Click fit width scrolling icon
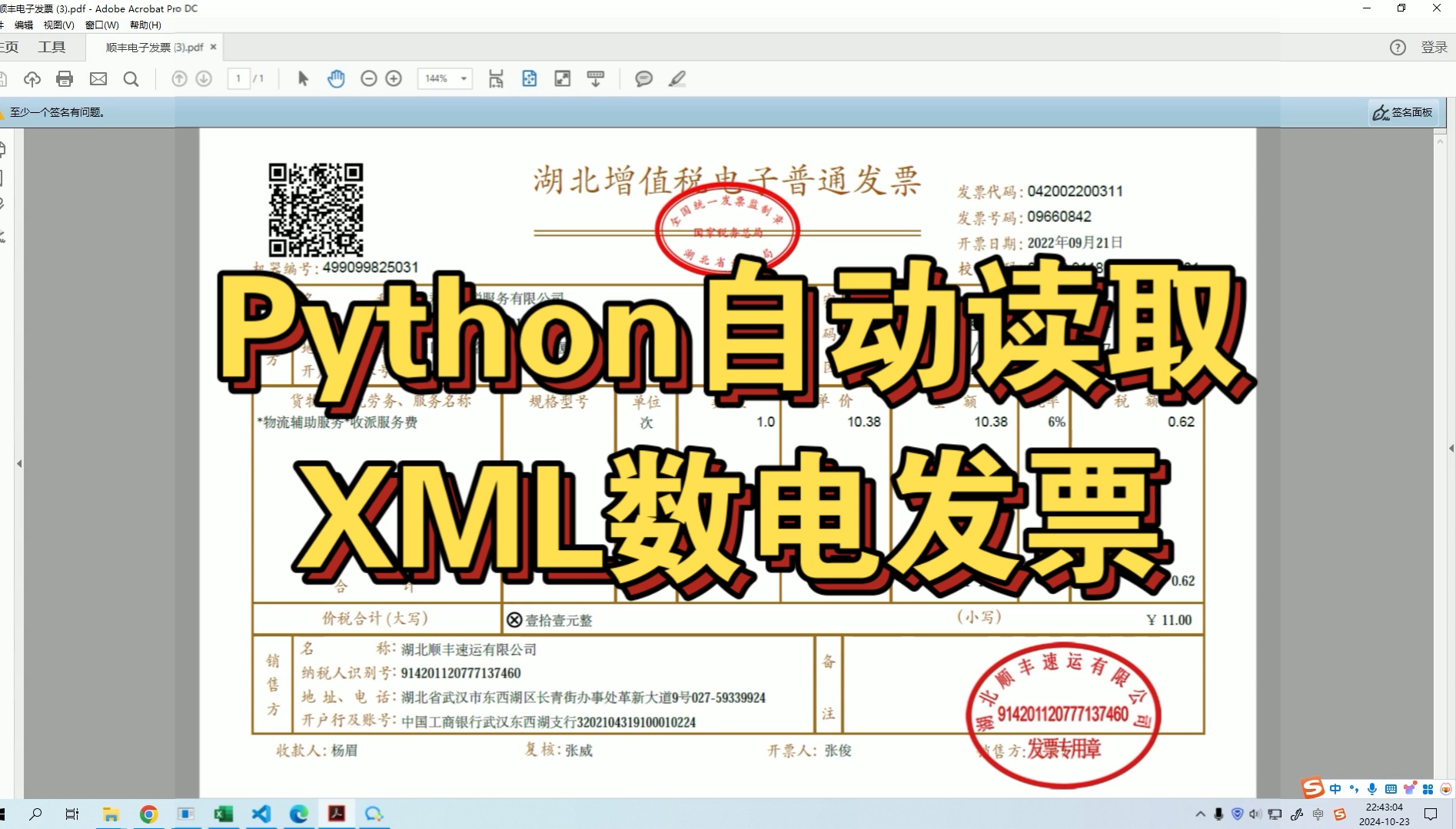The width and height of the screenshot is (1456, 829). pos(496,79)
